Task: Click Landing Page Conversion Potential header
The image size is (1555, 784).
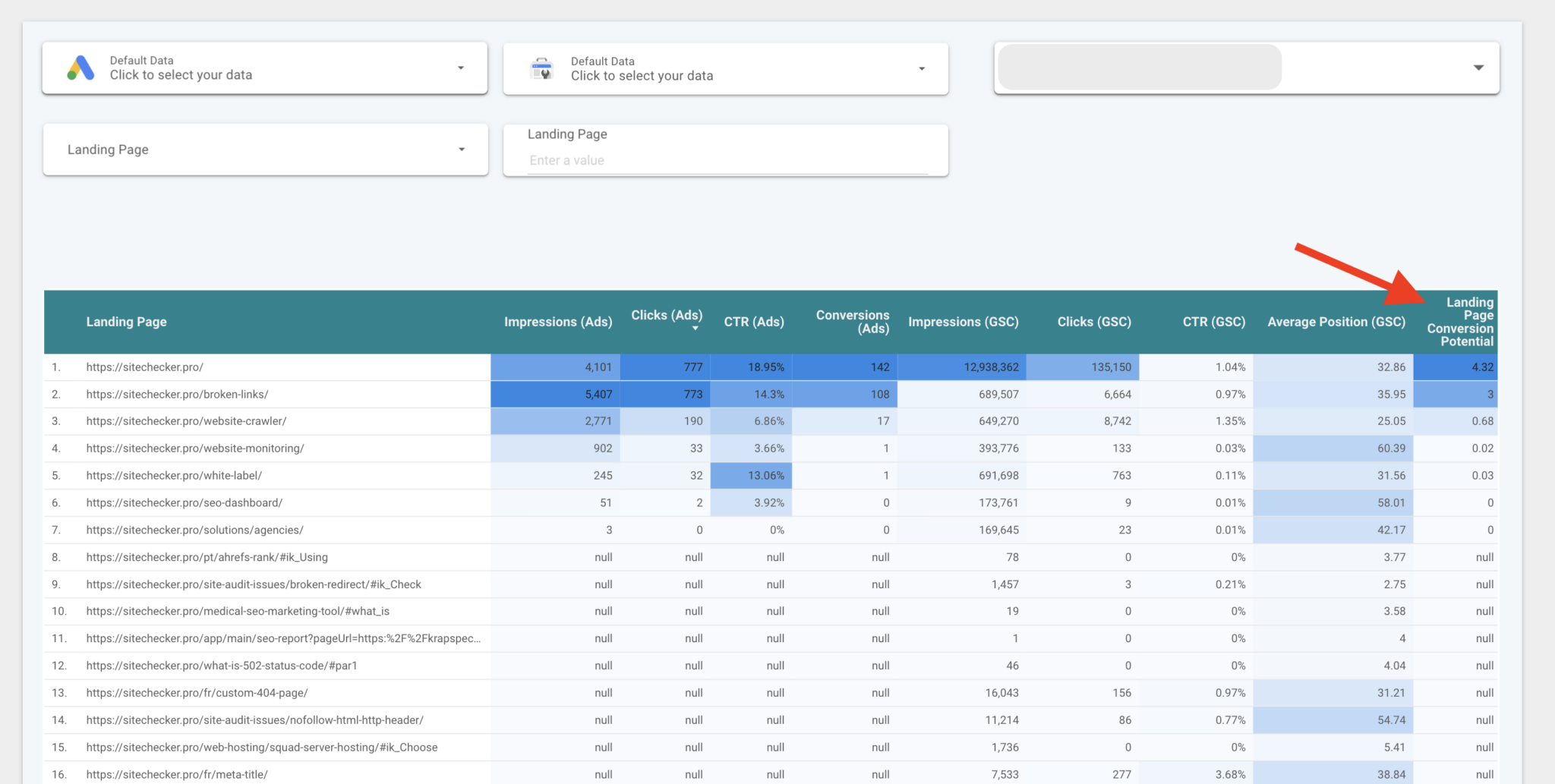Action: pos(1460,322)
